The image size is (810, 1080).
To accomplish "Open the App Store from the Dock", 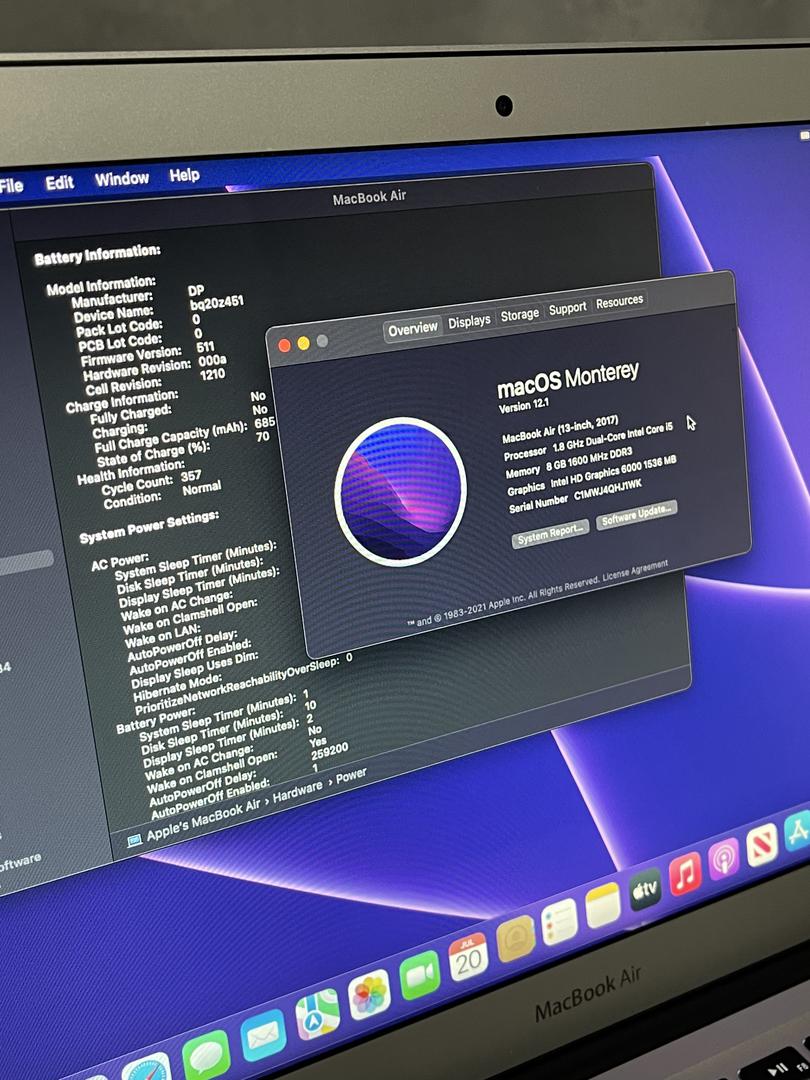I will coord(798,831).
